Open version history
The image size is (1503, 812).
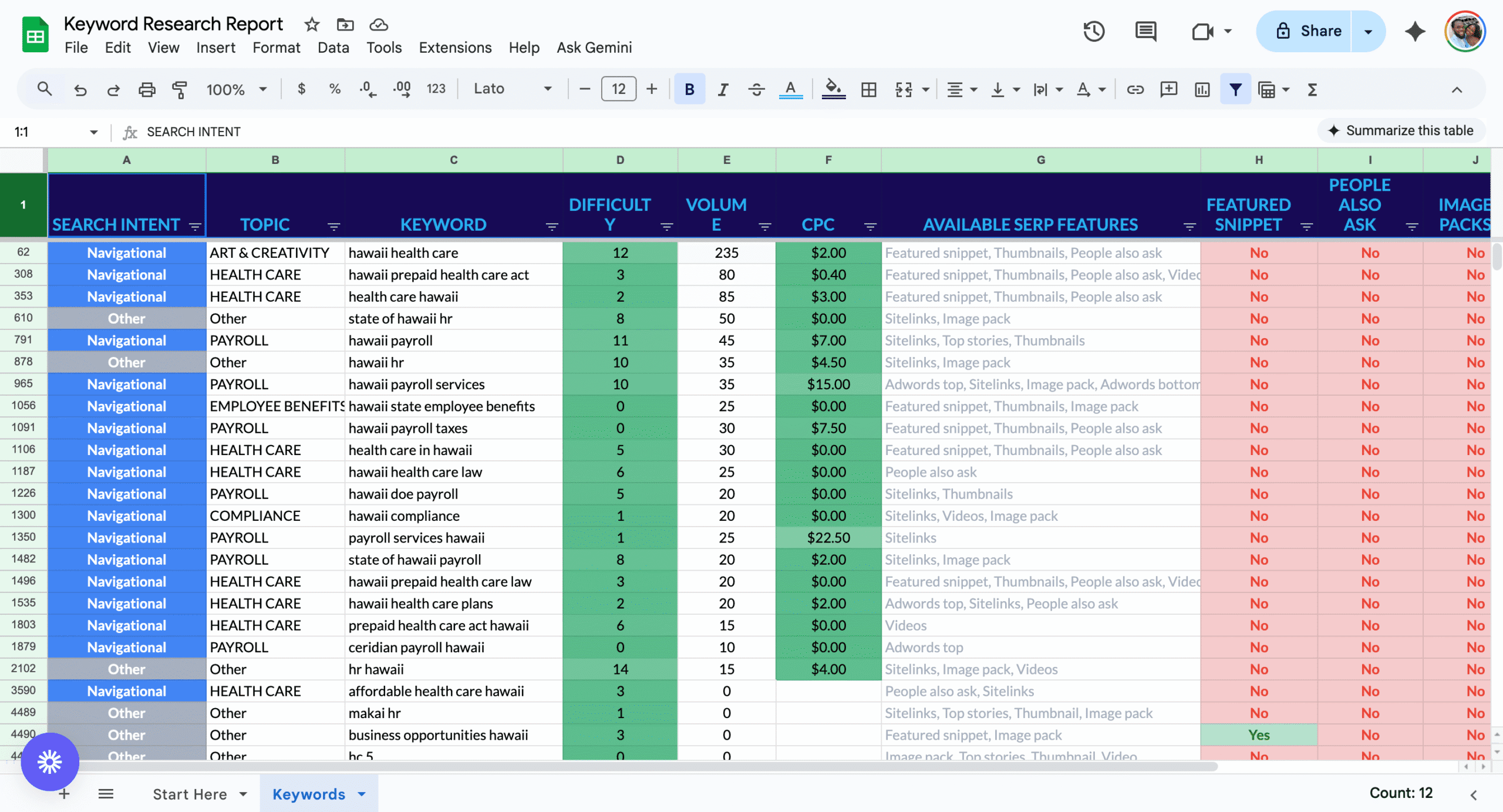pos(1093,31)
